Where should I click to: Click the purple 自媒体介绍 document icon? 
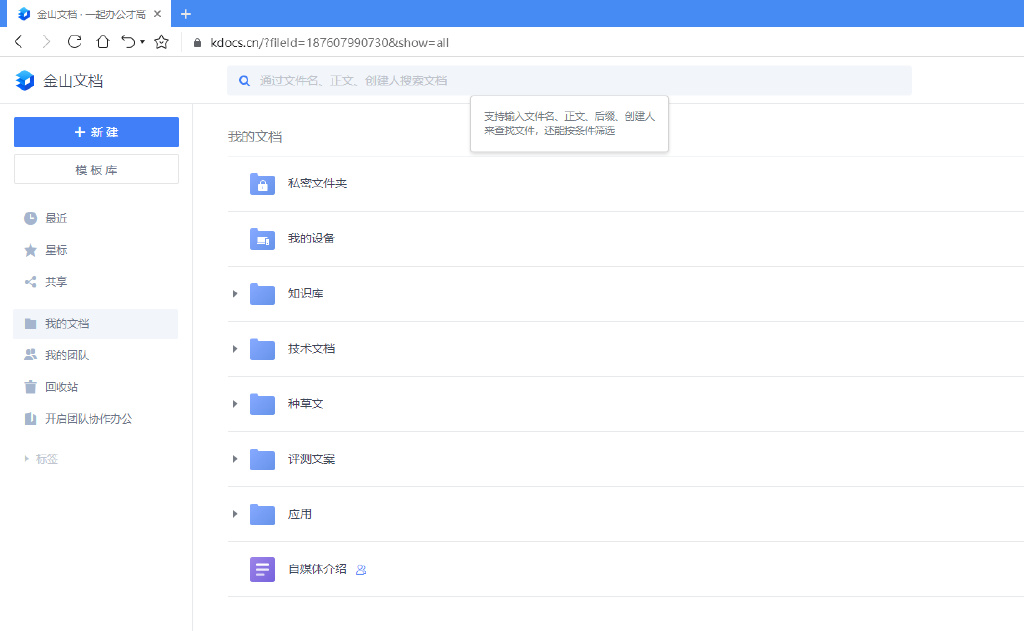coord(263,570)
